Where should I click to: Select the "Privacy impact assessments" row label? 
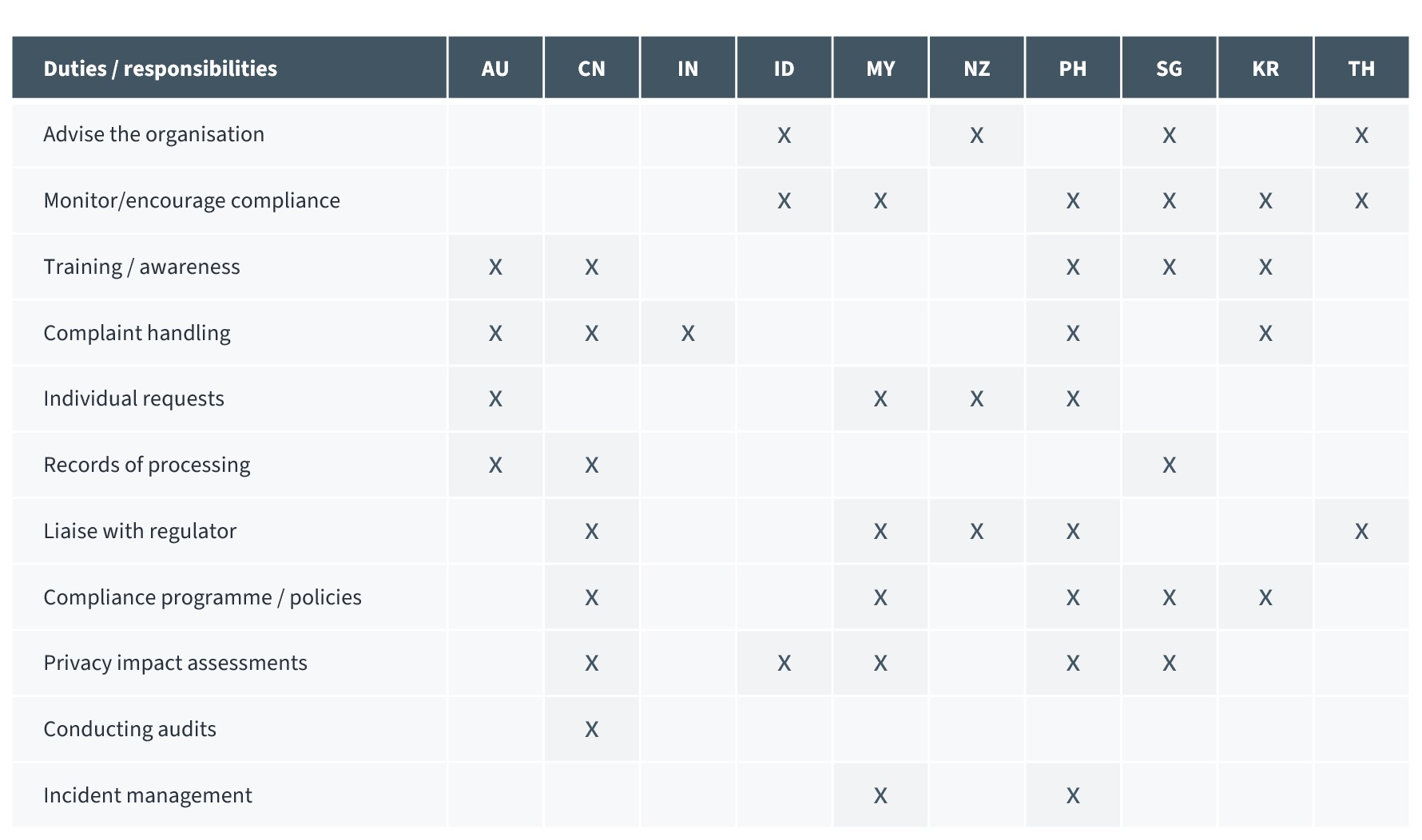point(175,663)
